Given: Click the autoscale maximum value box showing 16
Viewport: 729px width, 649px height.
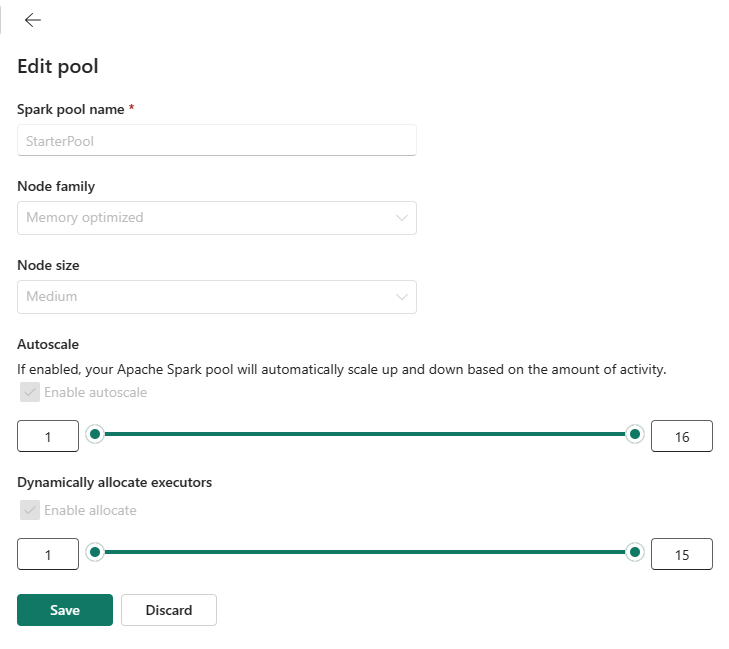Looking at the screenshot, I should point(682,436).
